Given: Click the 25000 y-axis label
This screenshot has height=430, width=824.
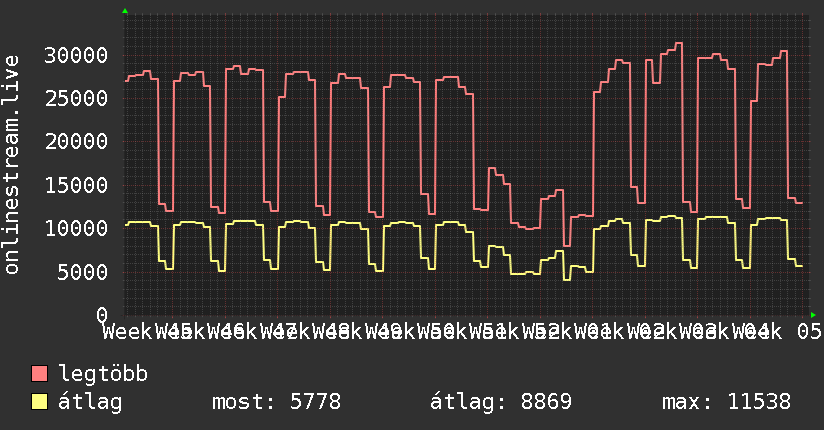Looking at the screenshot, I should point(76,98).
